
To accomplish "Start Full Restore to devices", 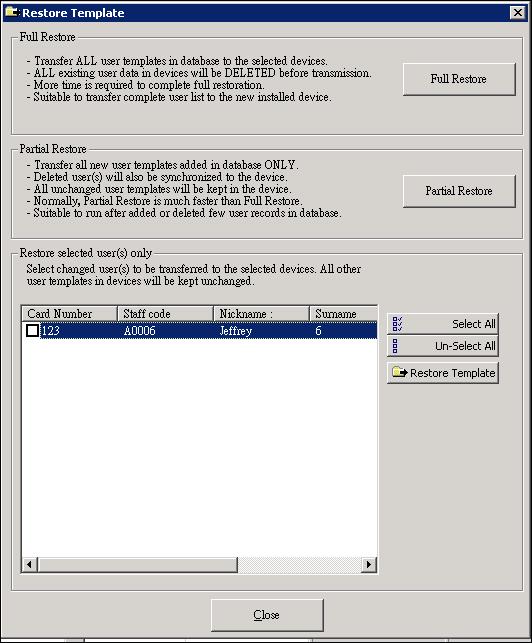I will click(459, 79).
